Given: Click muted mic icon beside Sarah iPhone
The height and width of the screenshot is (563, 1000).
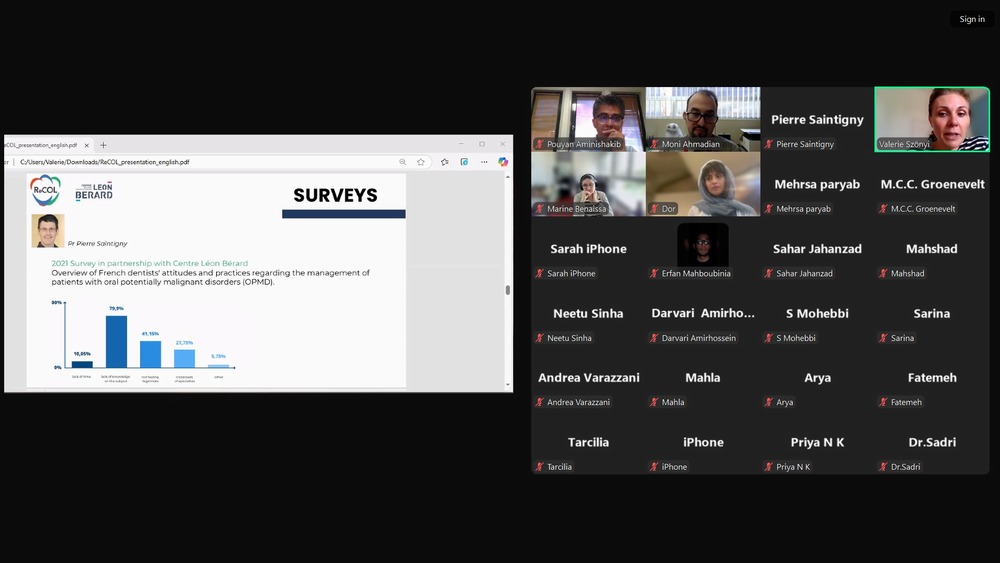Looking at the screenshot, I should (540, 273).
